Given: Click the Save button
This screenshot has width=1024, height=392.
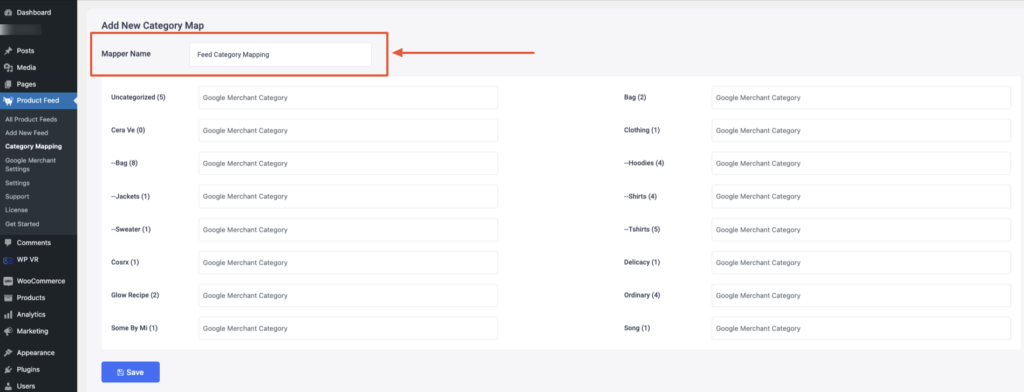Looking at the screenshot, I should click(130, 372).
